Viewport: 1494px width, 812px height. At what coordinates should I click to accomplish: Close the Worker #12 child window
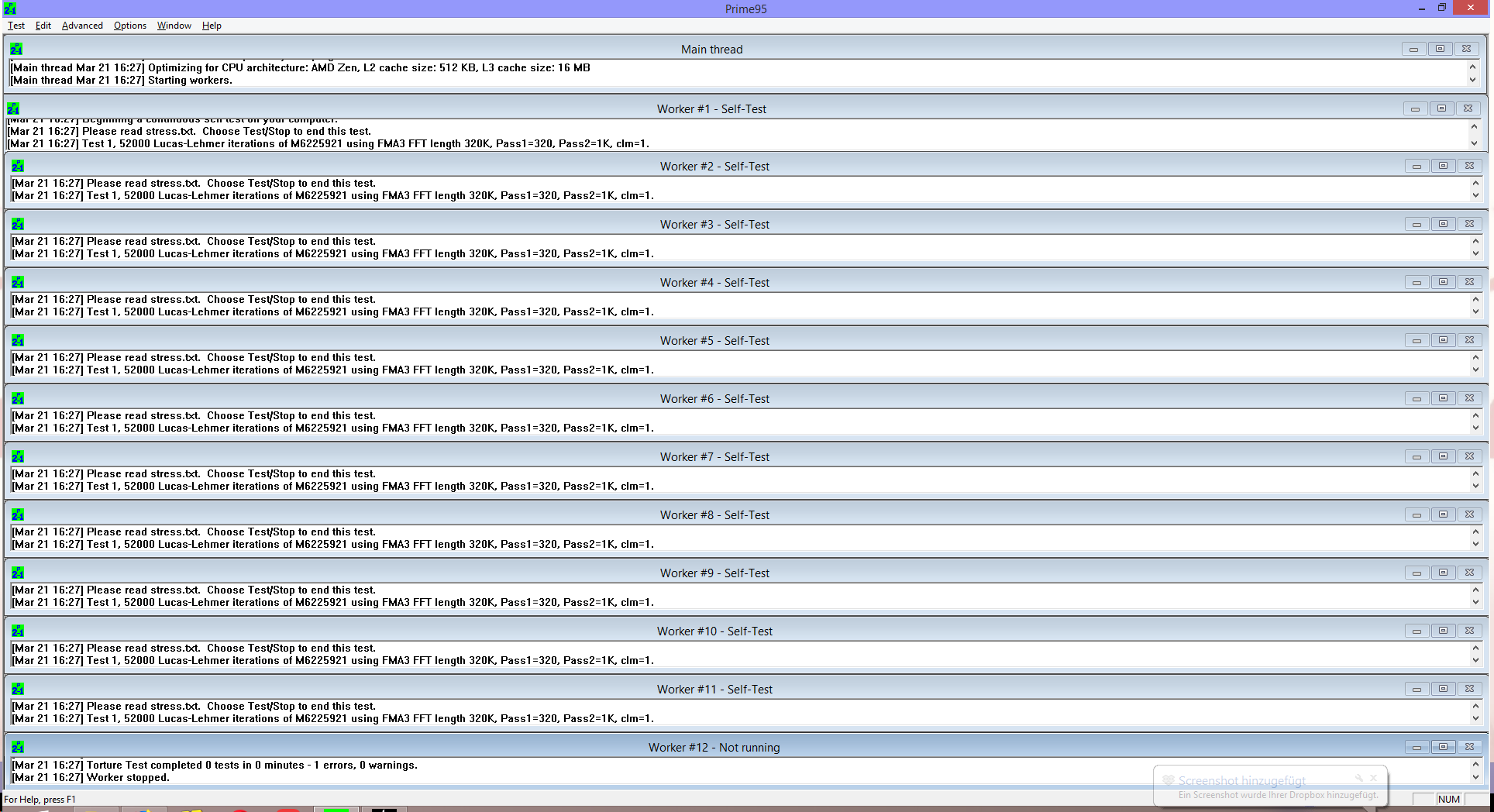pos(1470,747)
